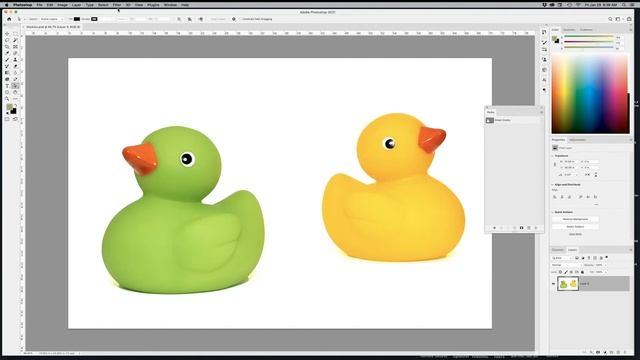Select the Clone Stamp tool
Screen dimensions: 640x360
click(x=15, y=60)
